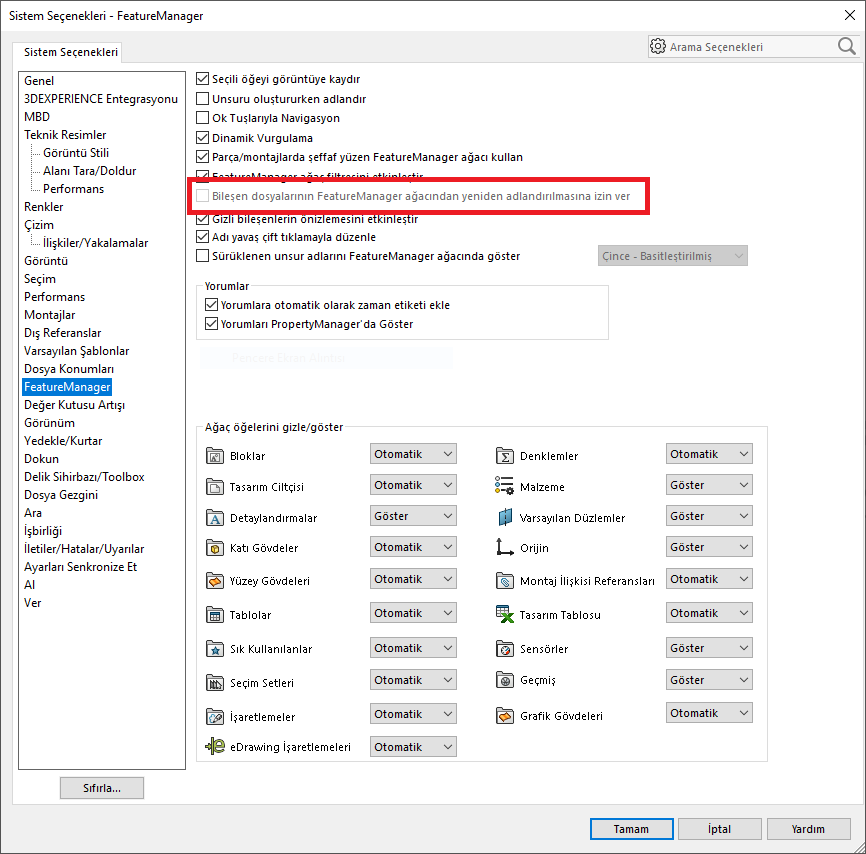The image size is (866, 854).
Task: Select the Sistem Seçenekleri tab
Action: click(x=72, y=52)
